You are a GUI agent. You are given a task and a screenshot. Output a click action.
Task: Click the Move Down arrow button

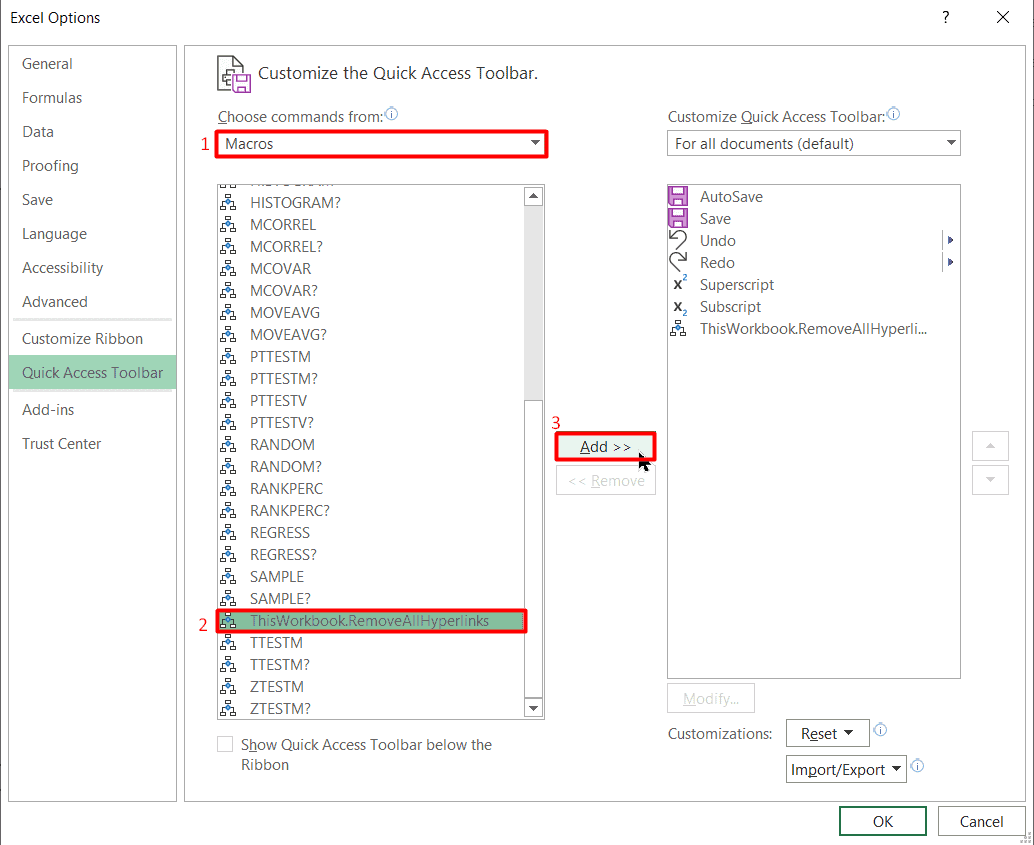pyautogui.click(x=990, y=480)
